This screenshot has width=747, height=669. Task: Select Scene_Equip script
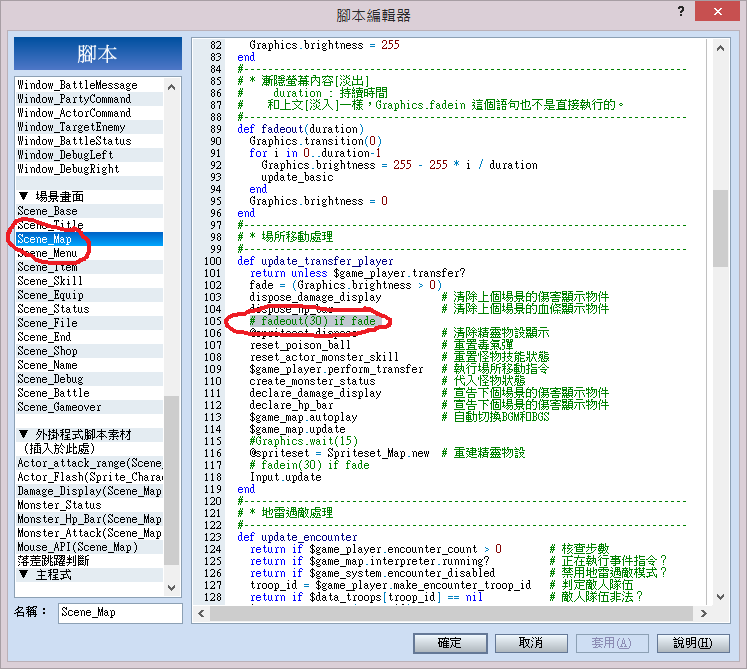pos(90,295)
